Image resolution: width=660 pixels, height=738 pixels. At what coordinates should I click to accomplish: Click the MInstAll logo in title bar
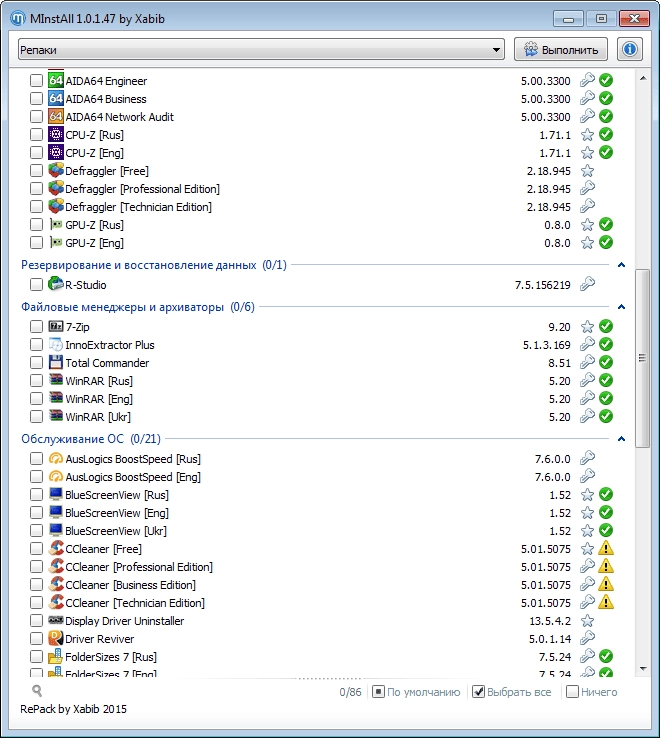point(17,18)
